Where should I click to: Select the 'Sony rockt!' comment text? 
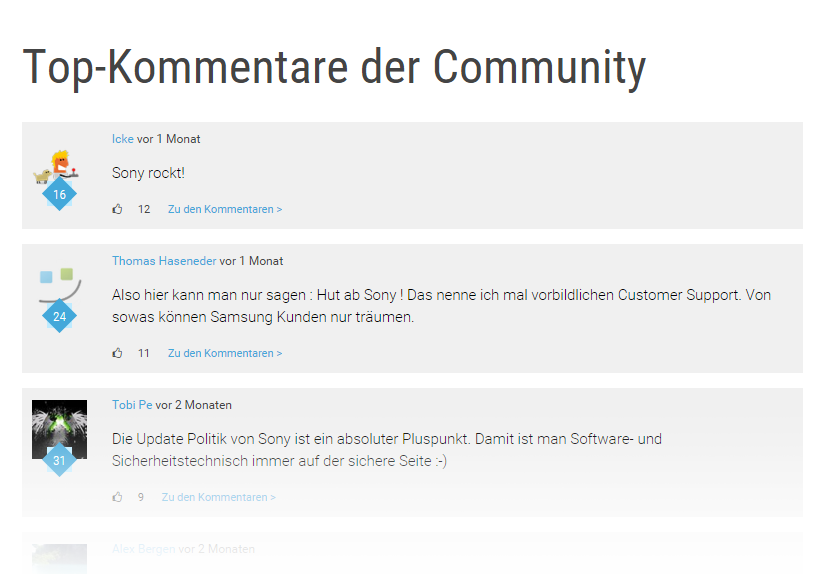[148, 173]
